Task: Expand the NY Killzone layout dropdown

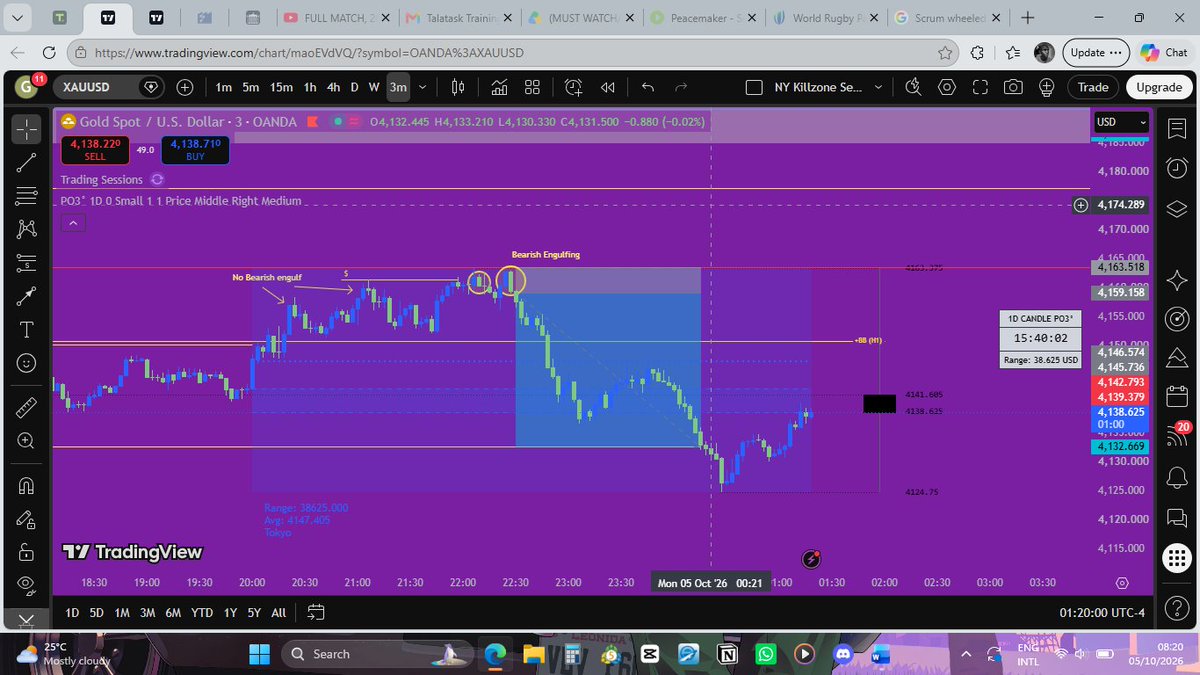Action: coord(880,87)
